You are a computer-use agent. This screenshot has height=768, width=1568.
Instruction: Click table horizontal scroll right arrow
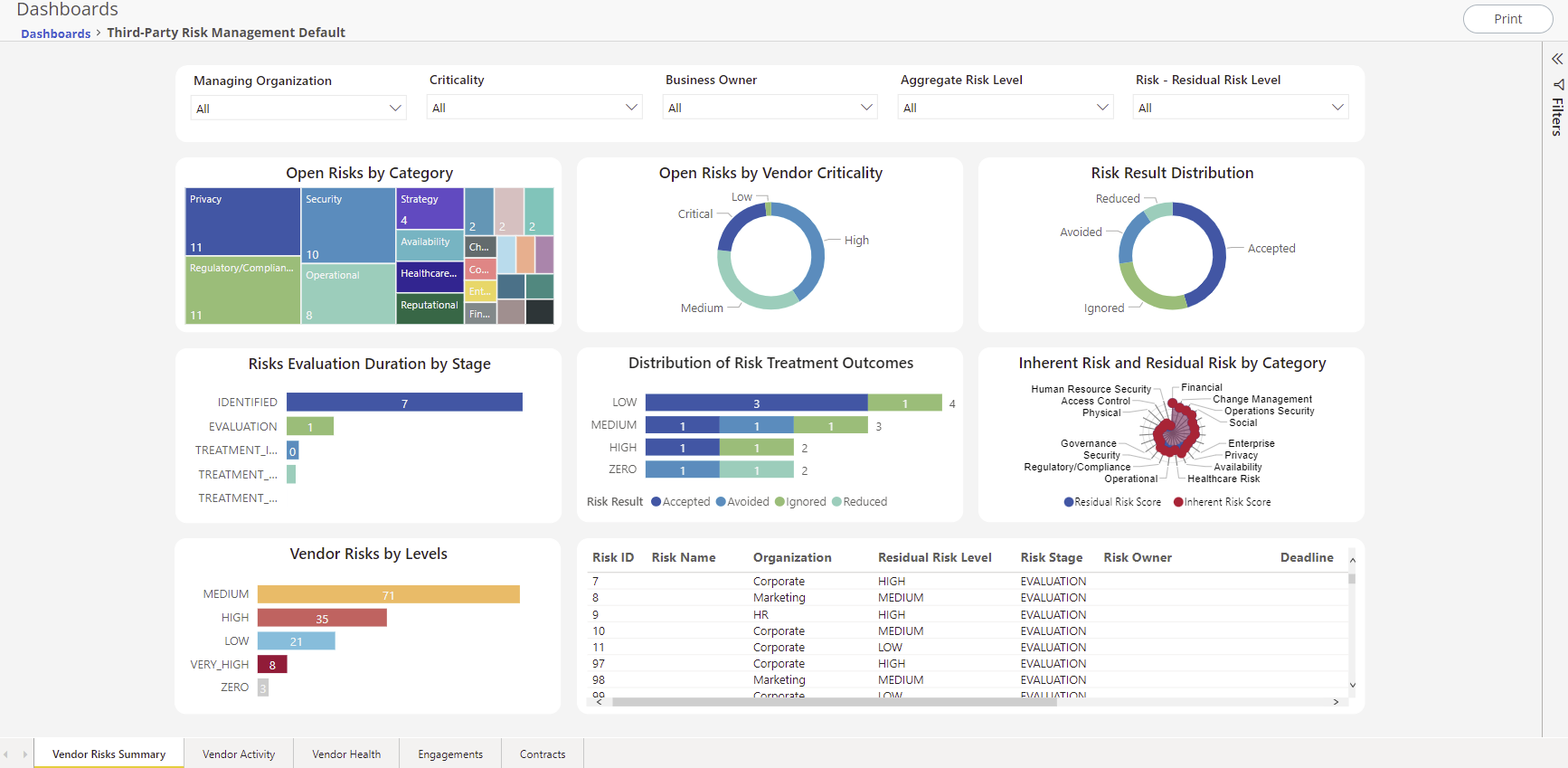pyautogui.click(x=1336, y=702)
